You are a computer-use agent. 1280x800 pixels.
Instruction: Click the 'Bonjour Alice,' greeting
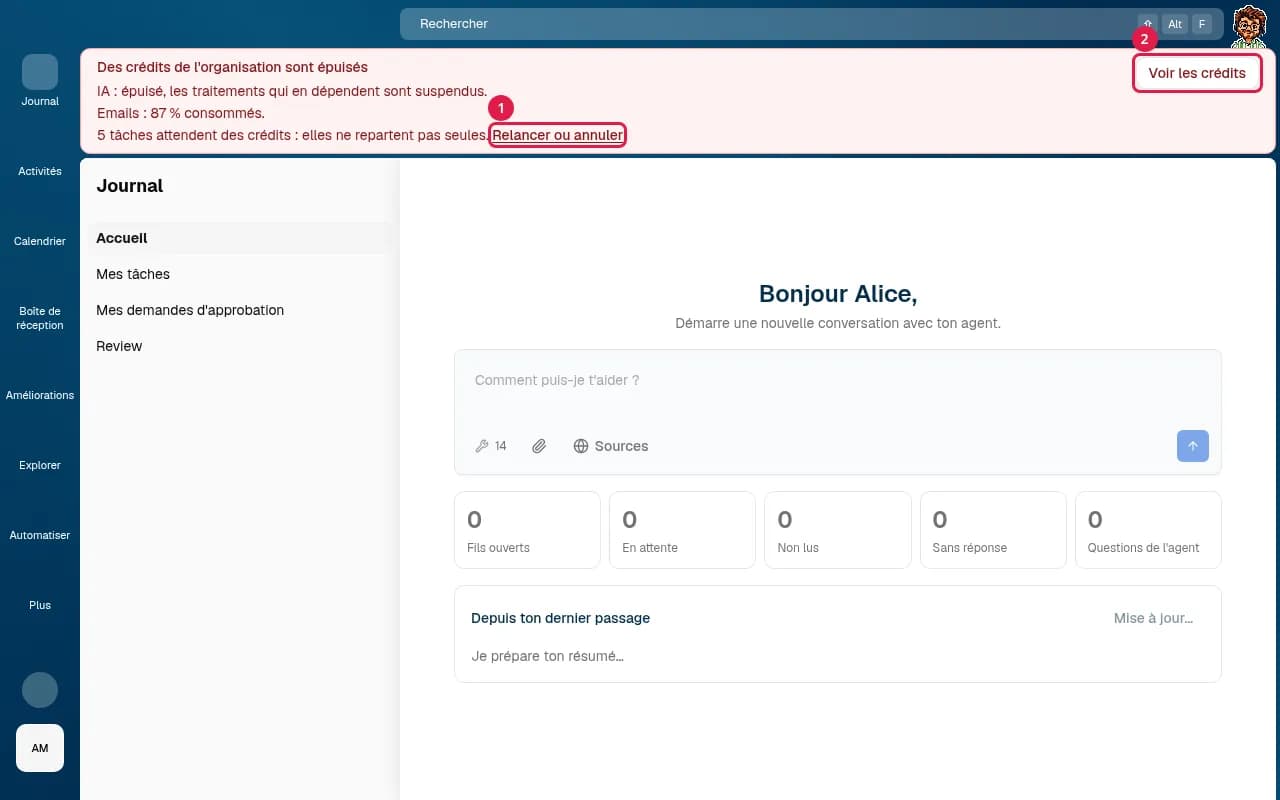tap(838, 294)
